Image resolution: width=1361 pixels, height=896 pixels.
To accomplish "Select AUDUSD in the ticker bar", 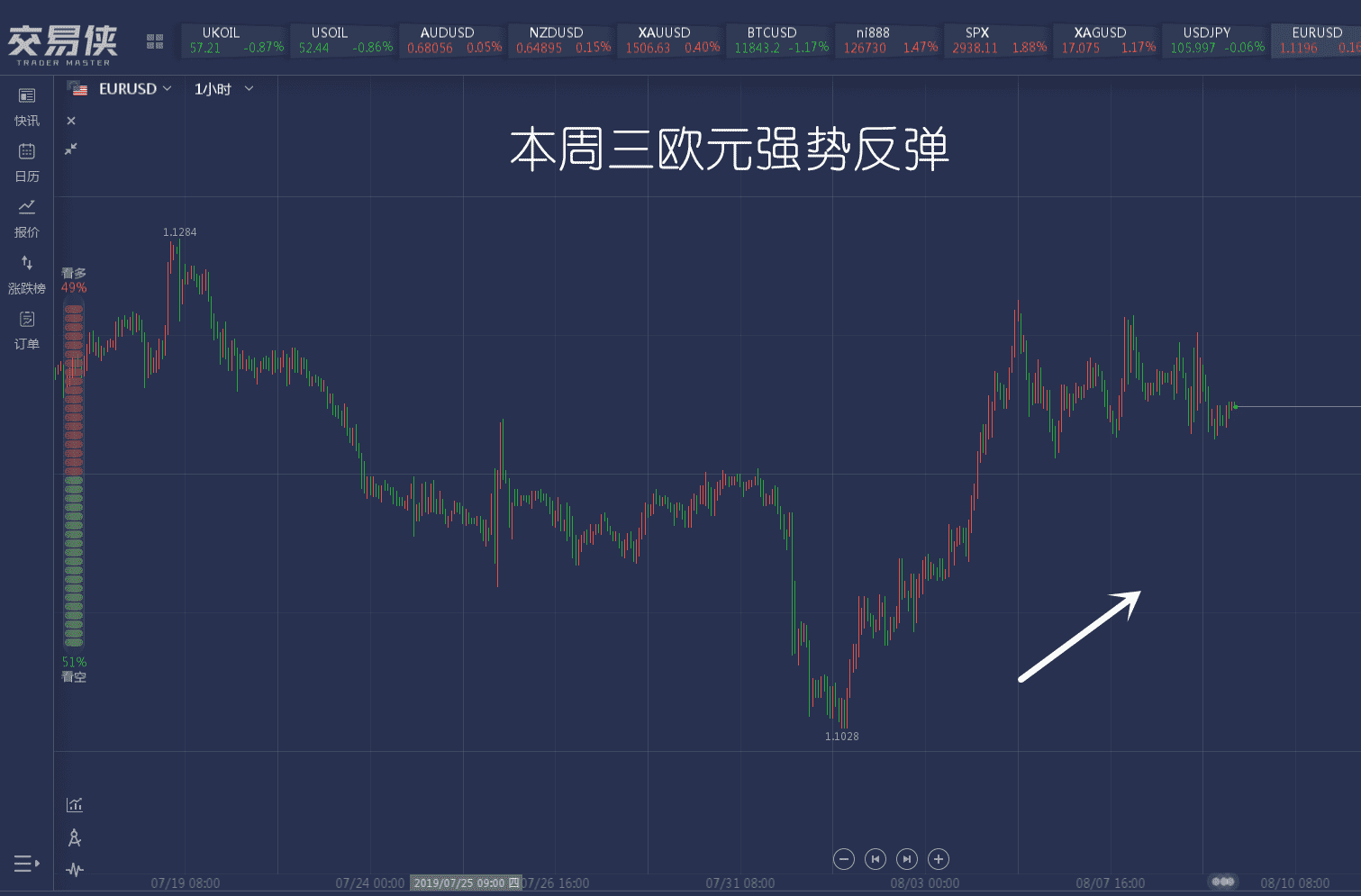I will 454,41.
